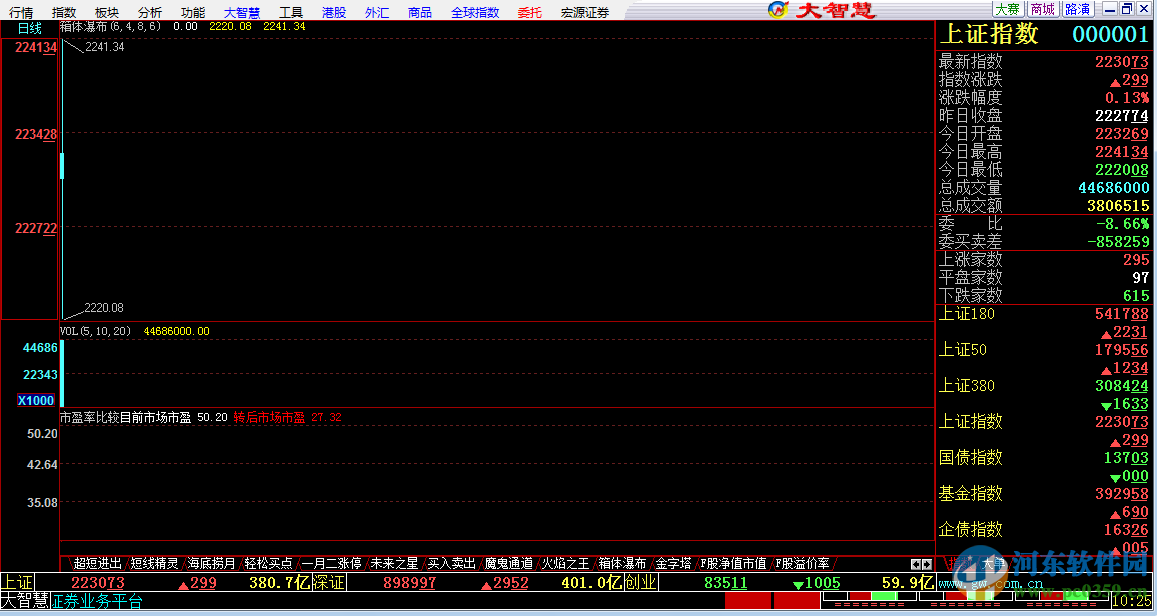Click the 最新指数 value 223073

pos(1122,61)
